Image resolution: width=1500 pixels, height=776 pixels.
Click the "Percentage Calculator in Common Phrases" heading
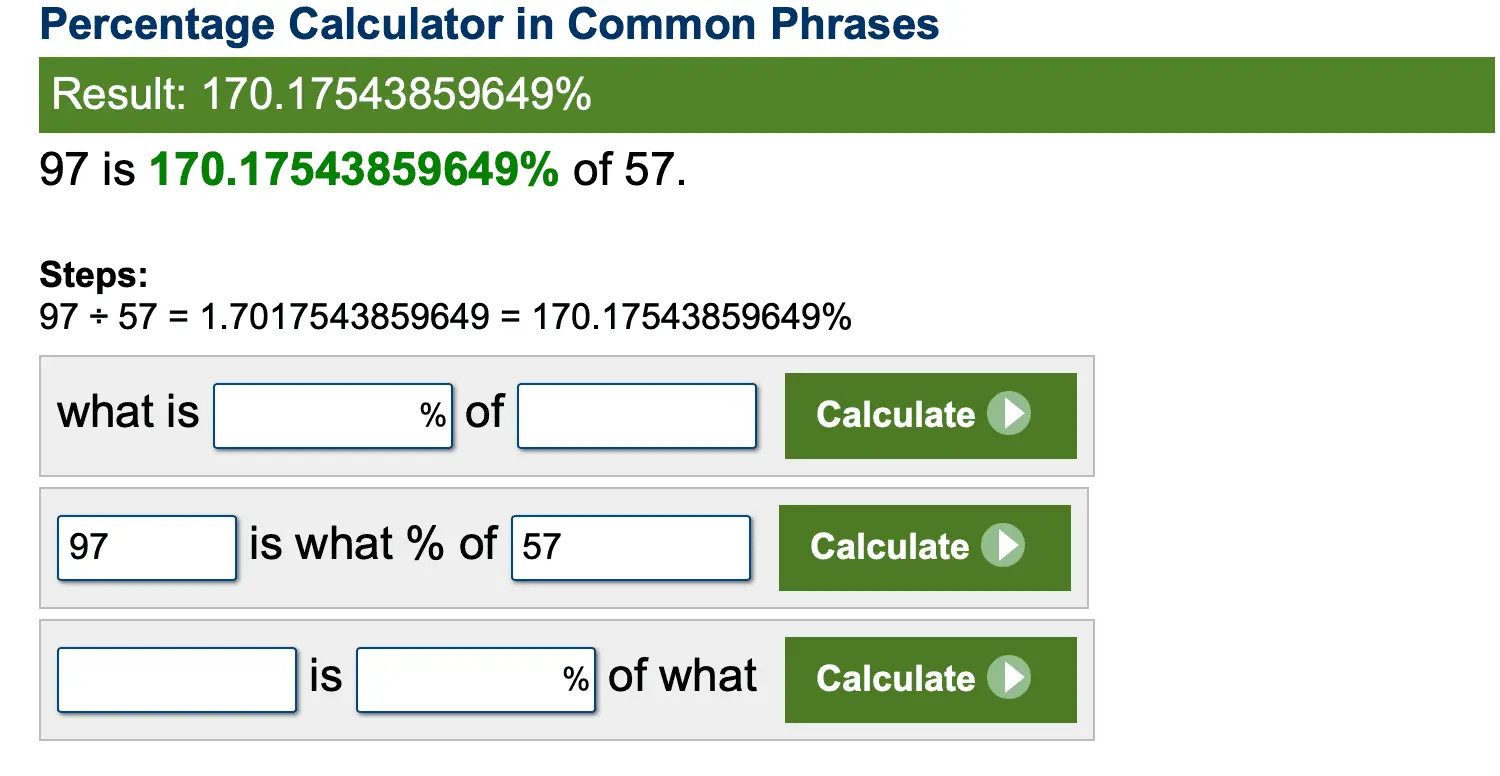pyautogui.click(x=489, y=24)
